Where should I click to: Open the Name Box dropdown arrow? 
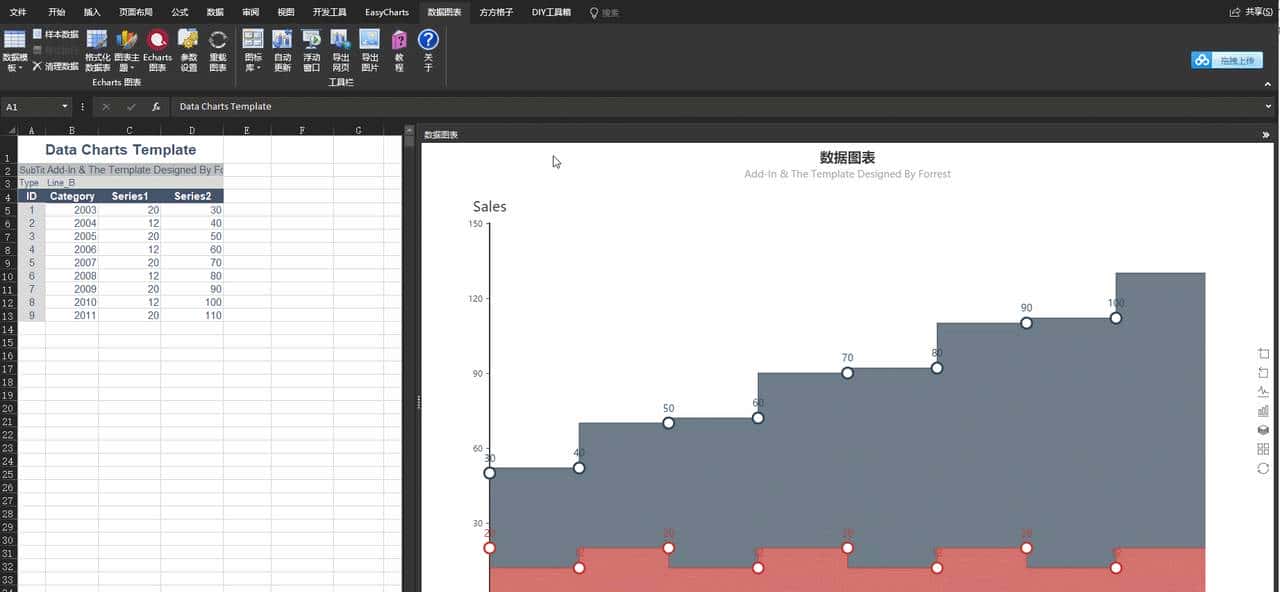click(65, 106)
